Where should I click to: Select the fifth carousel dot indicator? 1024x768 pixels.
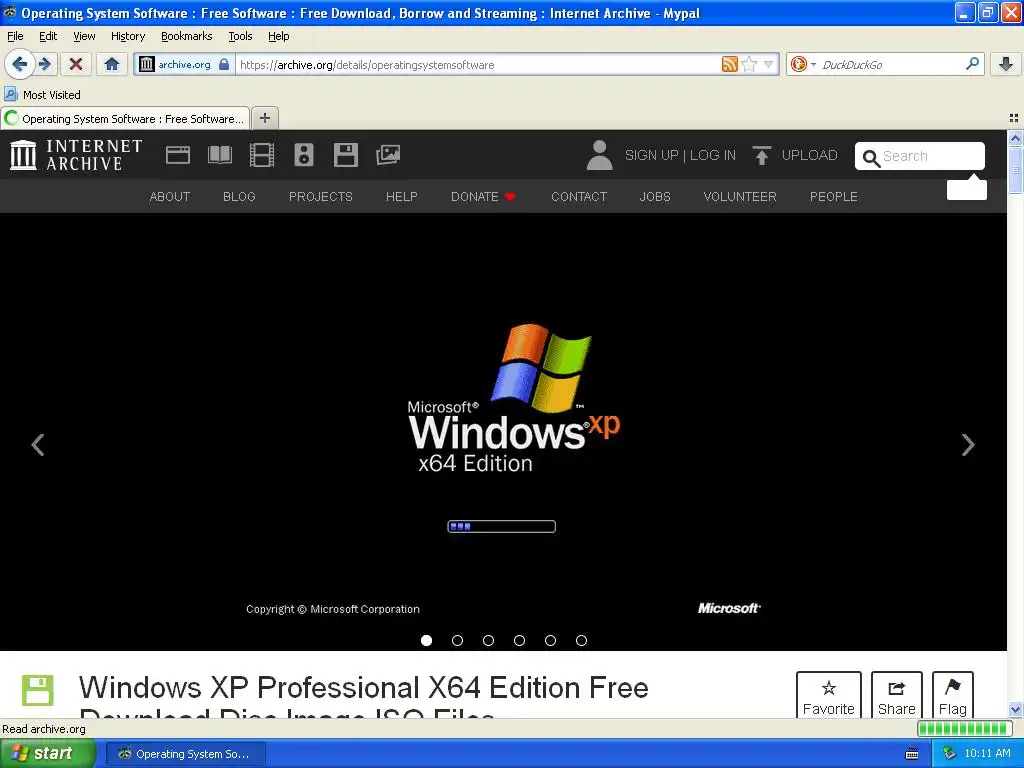(551, 640)
